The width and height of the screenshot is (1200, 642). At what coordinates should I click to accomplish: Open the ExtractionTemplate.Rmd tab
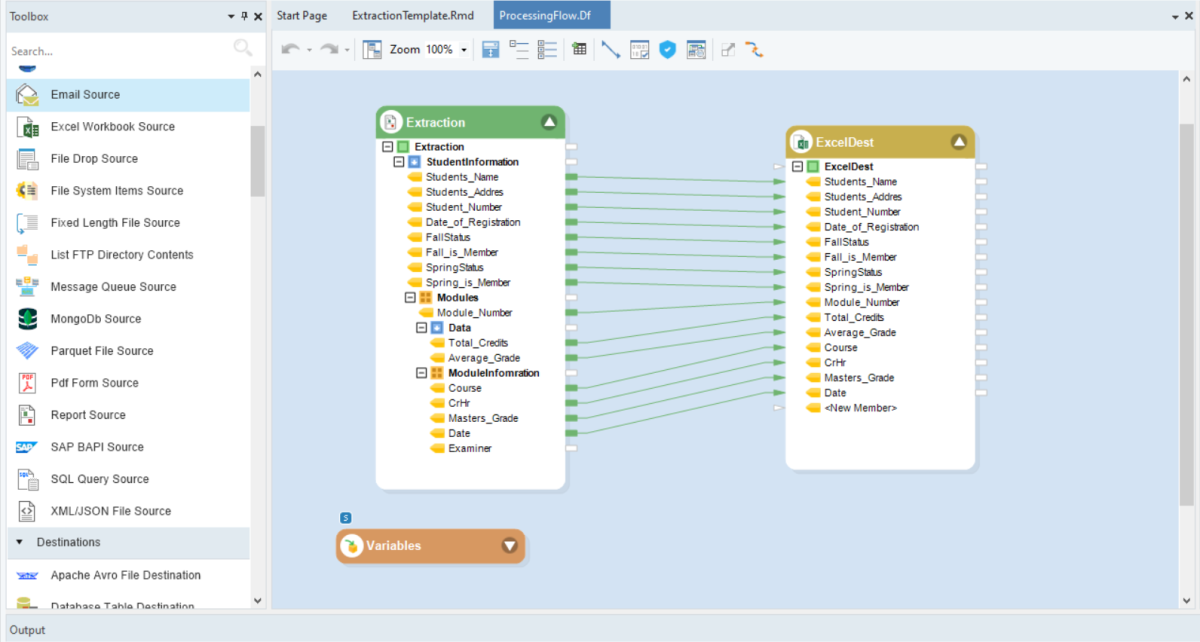point(413,15)
